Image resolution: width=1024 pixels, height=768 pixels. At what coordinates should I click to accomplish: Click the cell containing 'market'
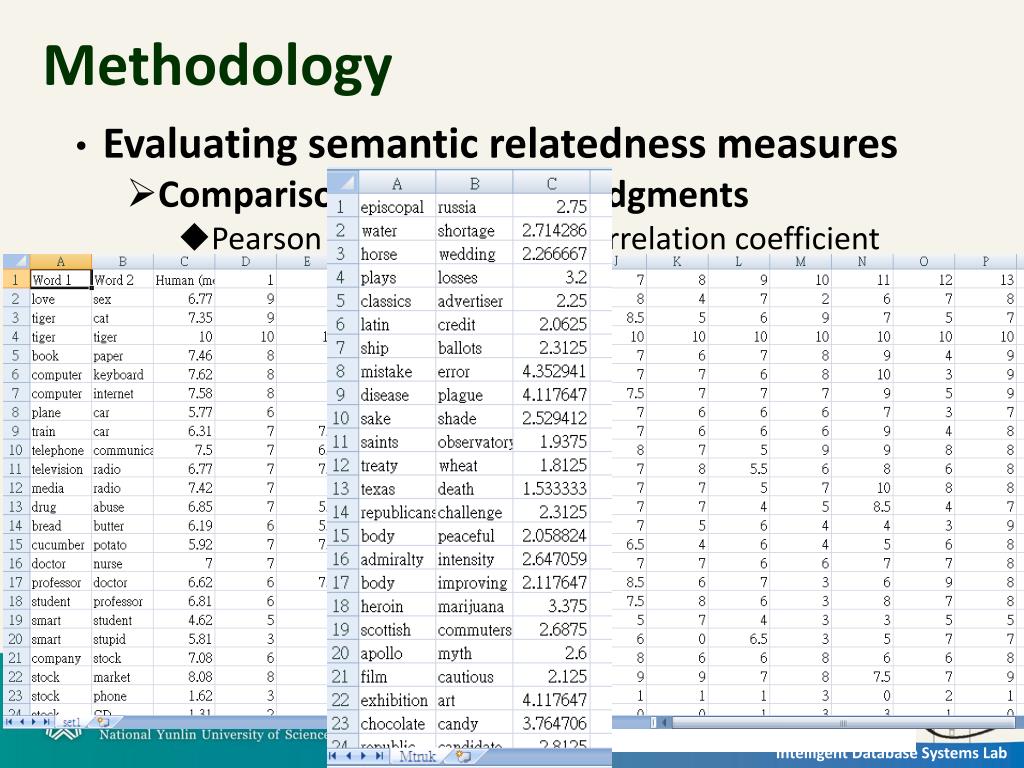click(123, 677)
